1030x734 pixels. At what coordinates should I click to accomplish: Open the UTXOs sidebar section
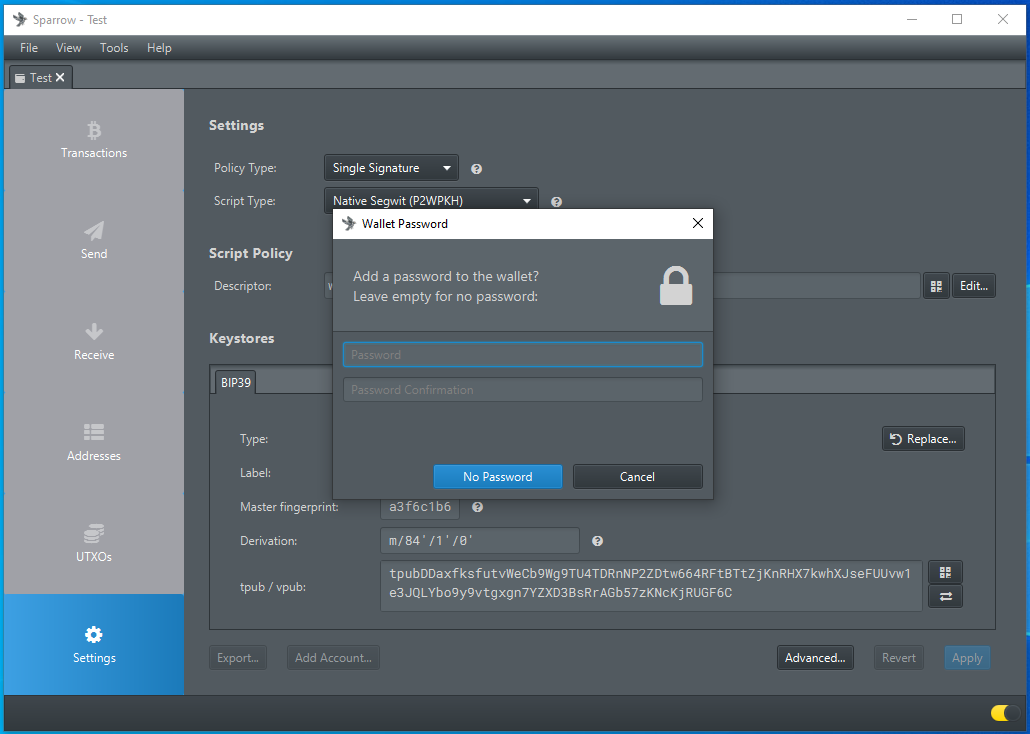(94, 544)
